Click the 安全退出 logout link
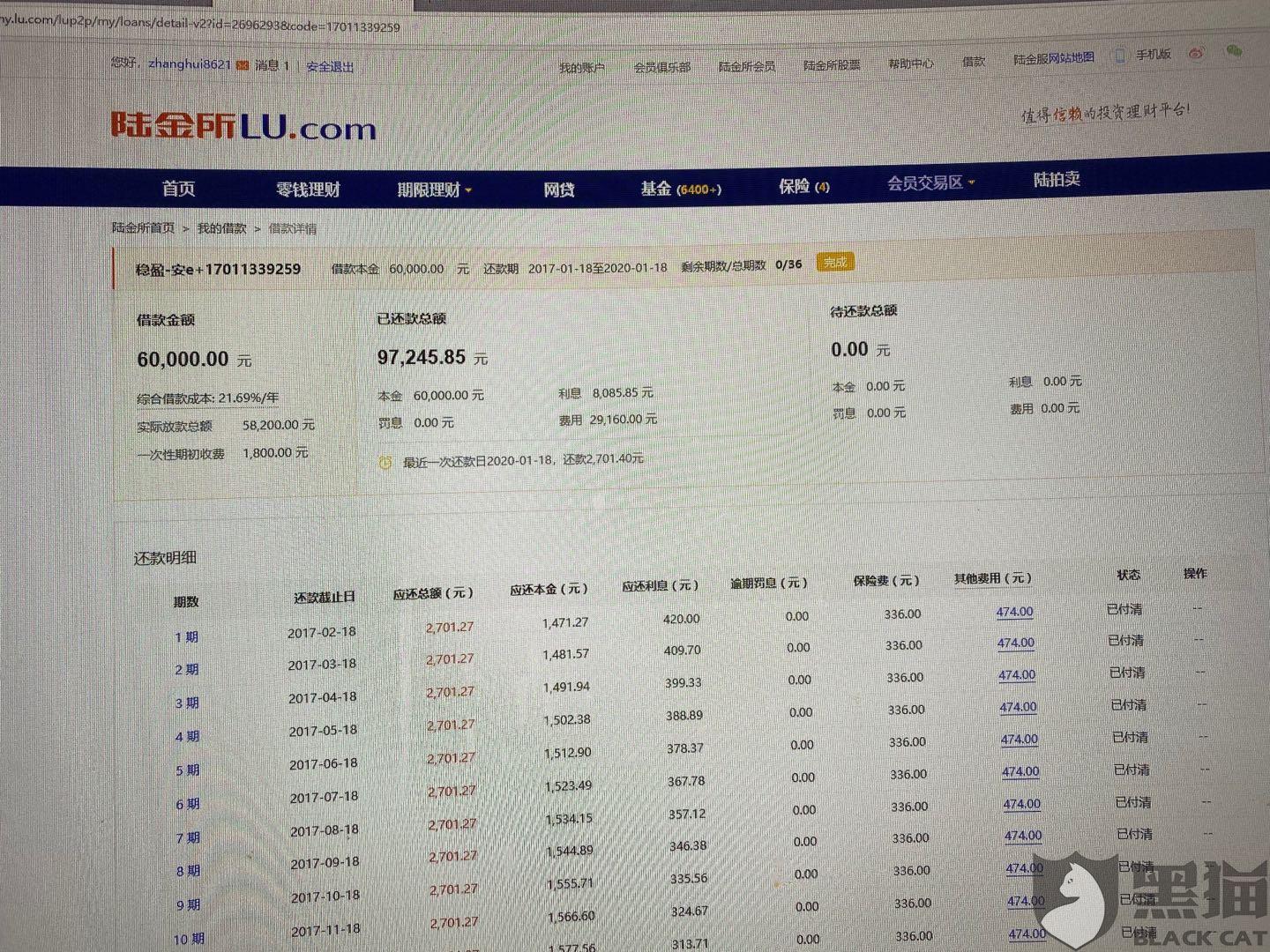Viewport: 1270px width, 952px height. 330,66
